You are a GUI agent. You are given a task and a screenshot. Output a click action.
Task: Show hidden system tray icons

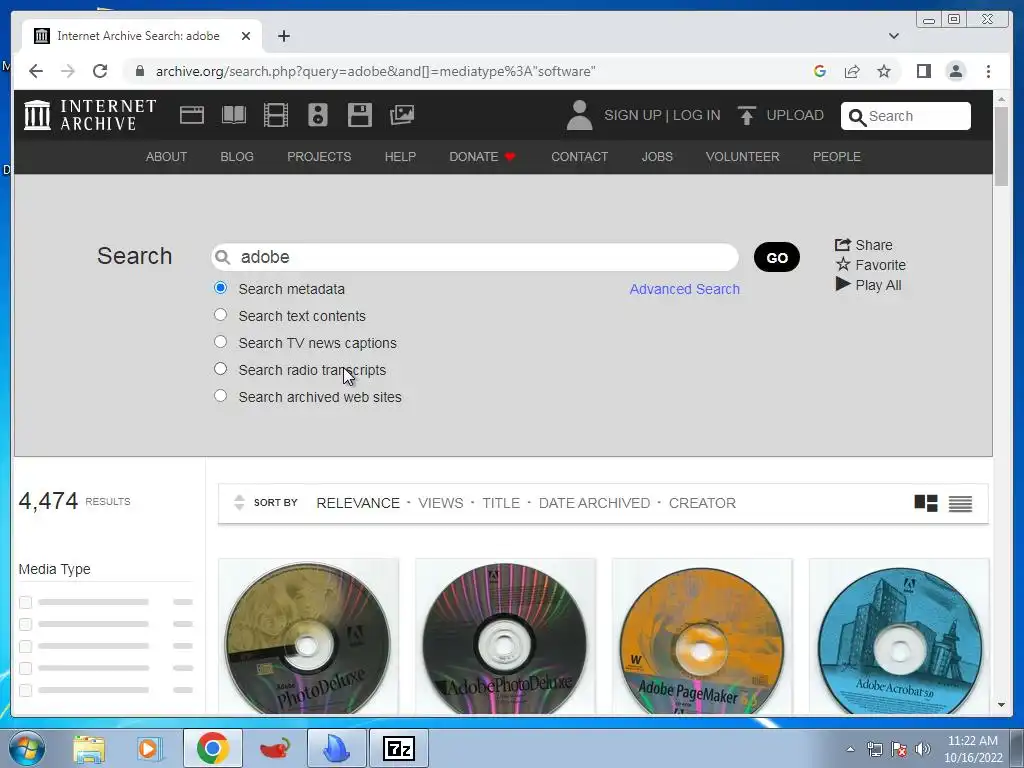coord(850,749)
